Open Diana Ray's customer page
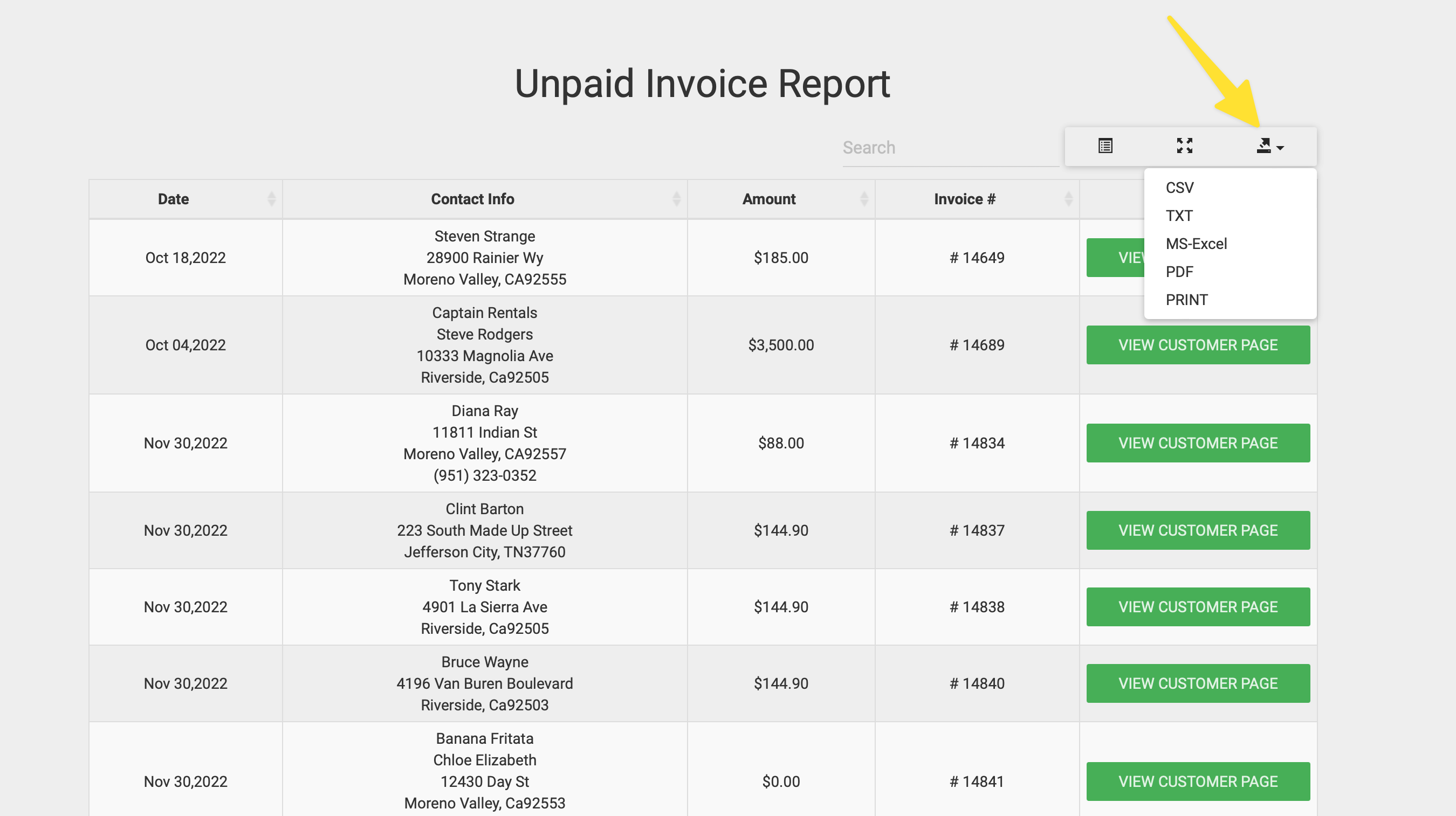The width and height of the screenshot is (1456, 816). (x=1198, y=443)
